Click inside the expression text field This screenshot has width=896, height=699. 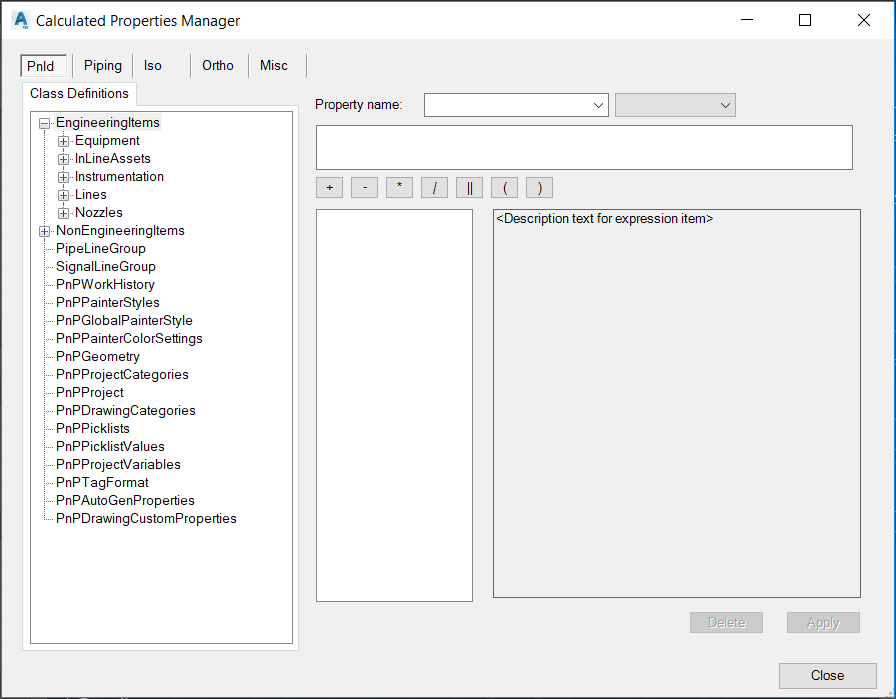(x=584, y=147)
